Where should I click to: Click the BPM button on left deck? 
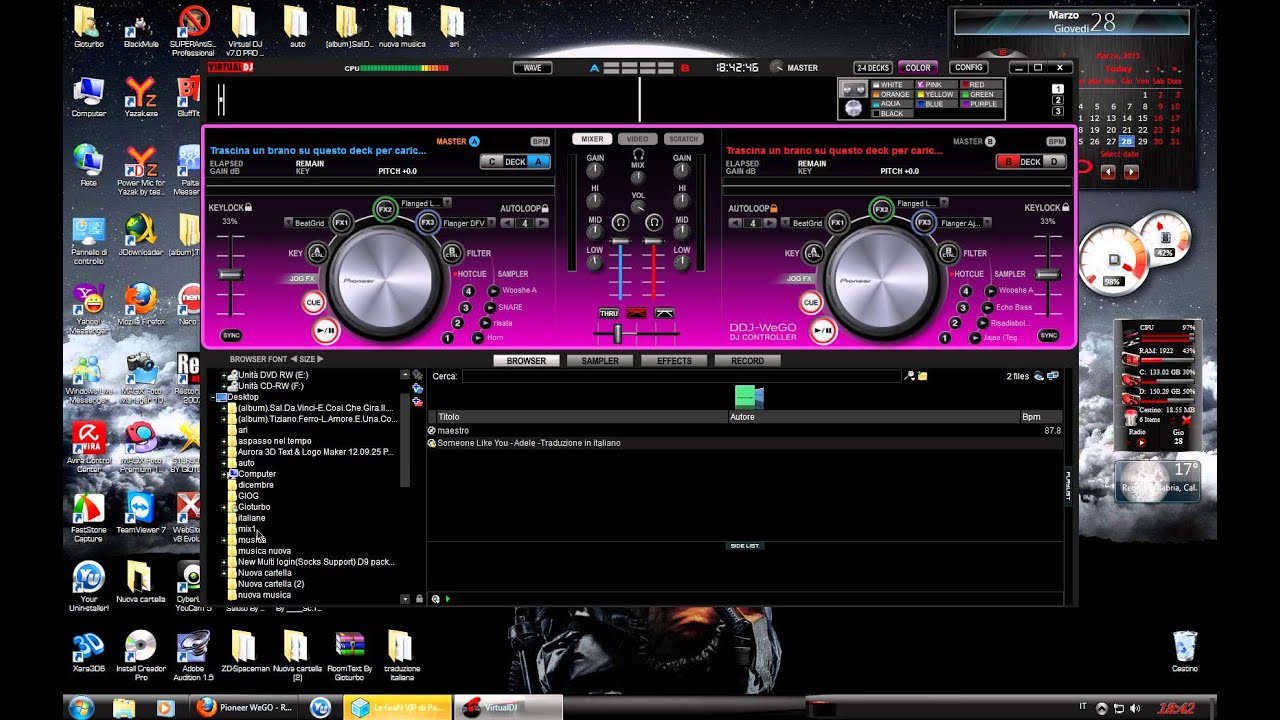(540, 142)
